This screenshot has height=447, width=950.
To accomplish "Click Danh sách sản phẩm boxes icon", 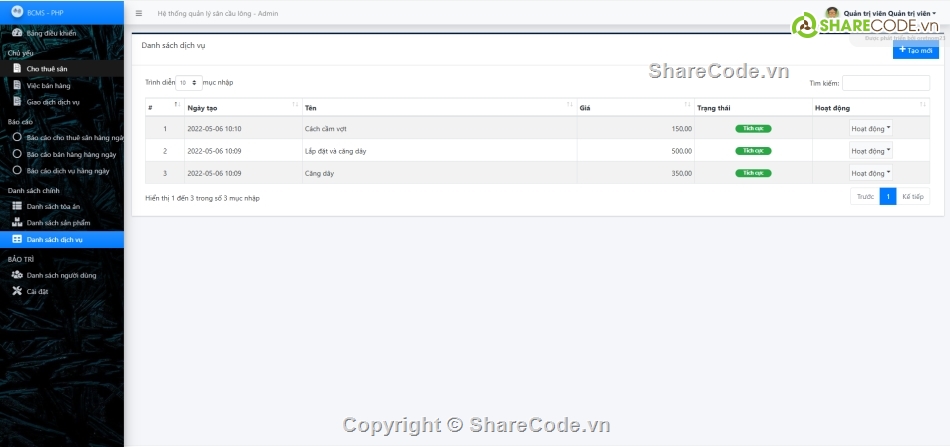I will 17,223.
